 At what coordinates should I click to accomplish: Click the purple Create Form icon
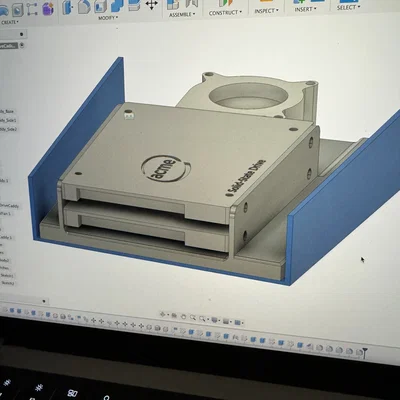click(x=48, y=9)
